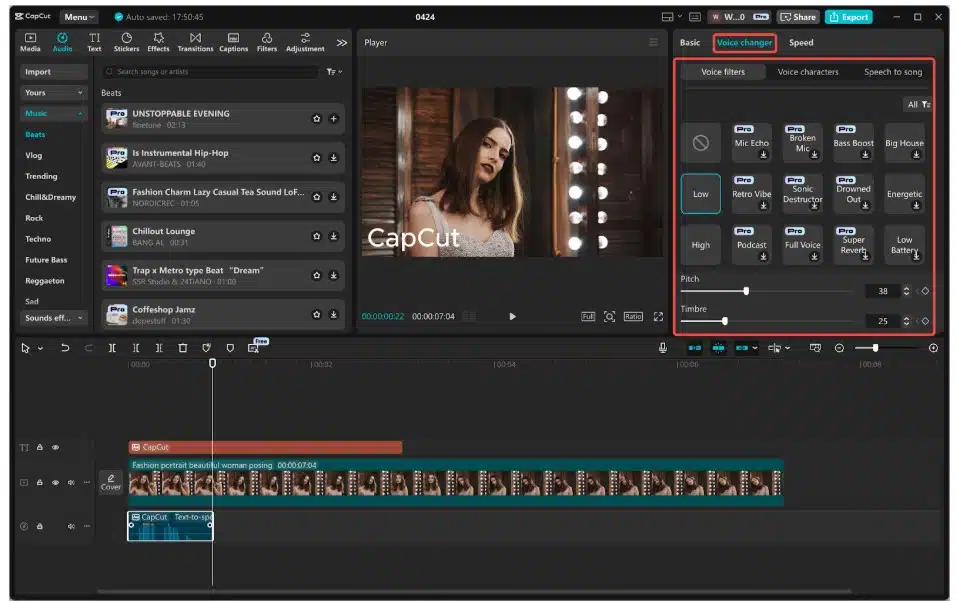957x602 pixels.
Task: Open the Media panel
Action: [30, 42]
